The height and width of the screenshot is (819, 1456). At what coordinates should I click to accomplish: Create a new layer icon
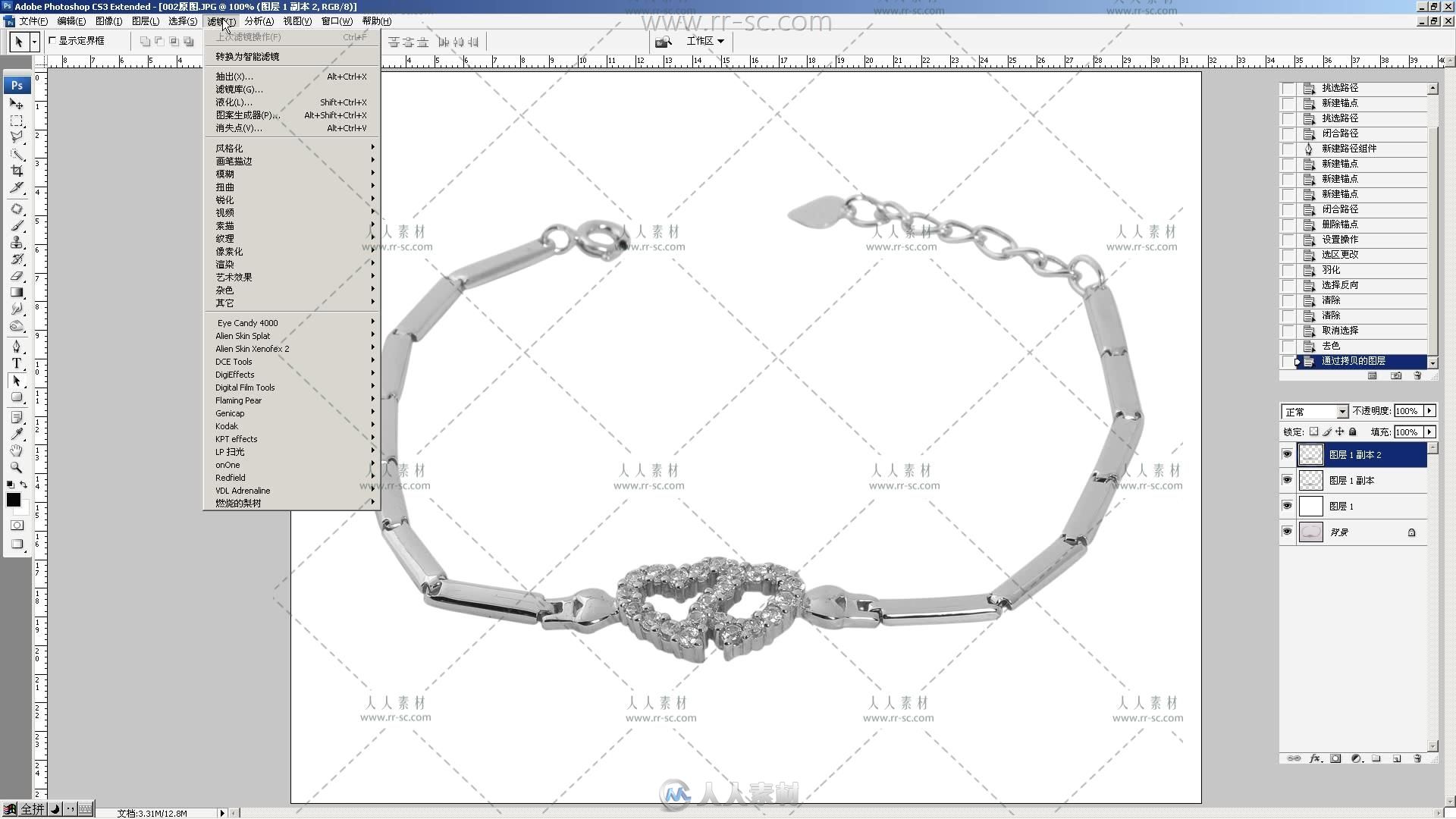[x=1397, y=758]
